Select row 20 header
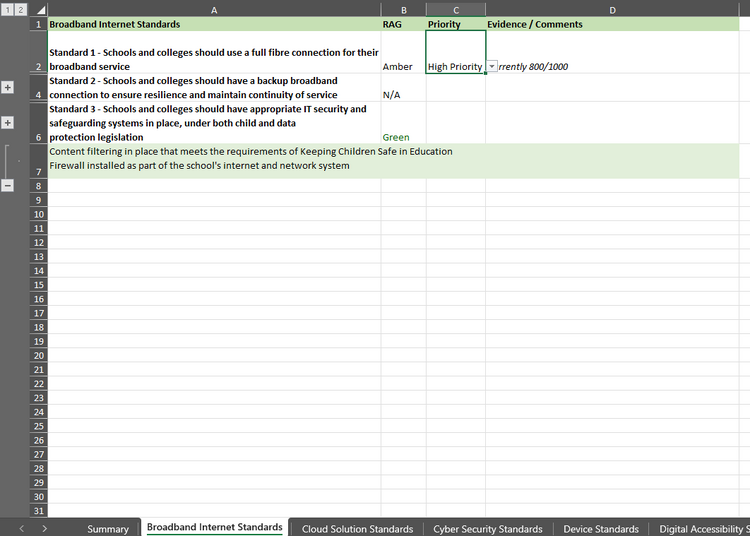The height and width of the screenshot is (536, 750). tap(38, 355)
